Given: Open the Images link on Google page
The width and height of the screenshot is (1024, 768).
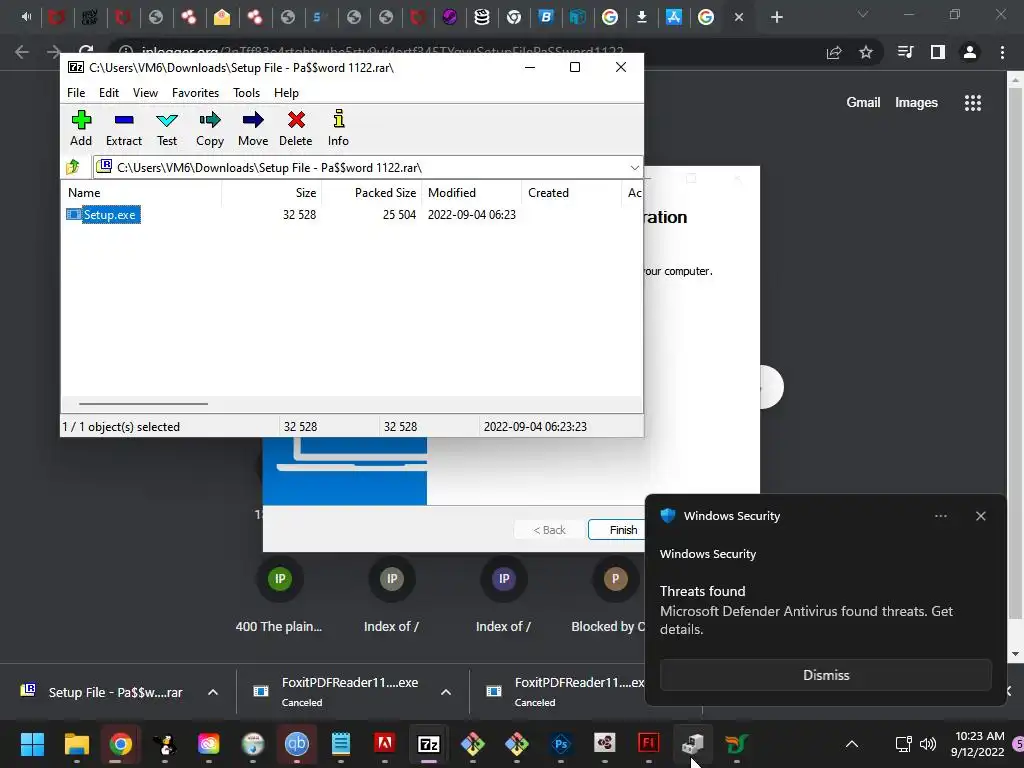Looking at the screenshot, I should tap(916, 103).
